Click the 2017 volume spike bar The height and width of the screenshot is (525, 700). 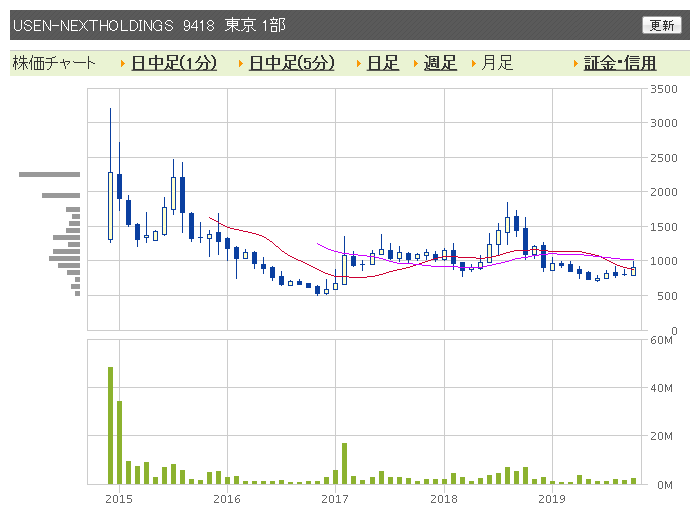pos(344,463)
